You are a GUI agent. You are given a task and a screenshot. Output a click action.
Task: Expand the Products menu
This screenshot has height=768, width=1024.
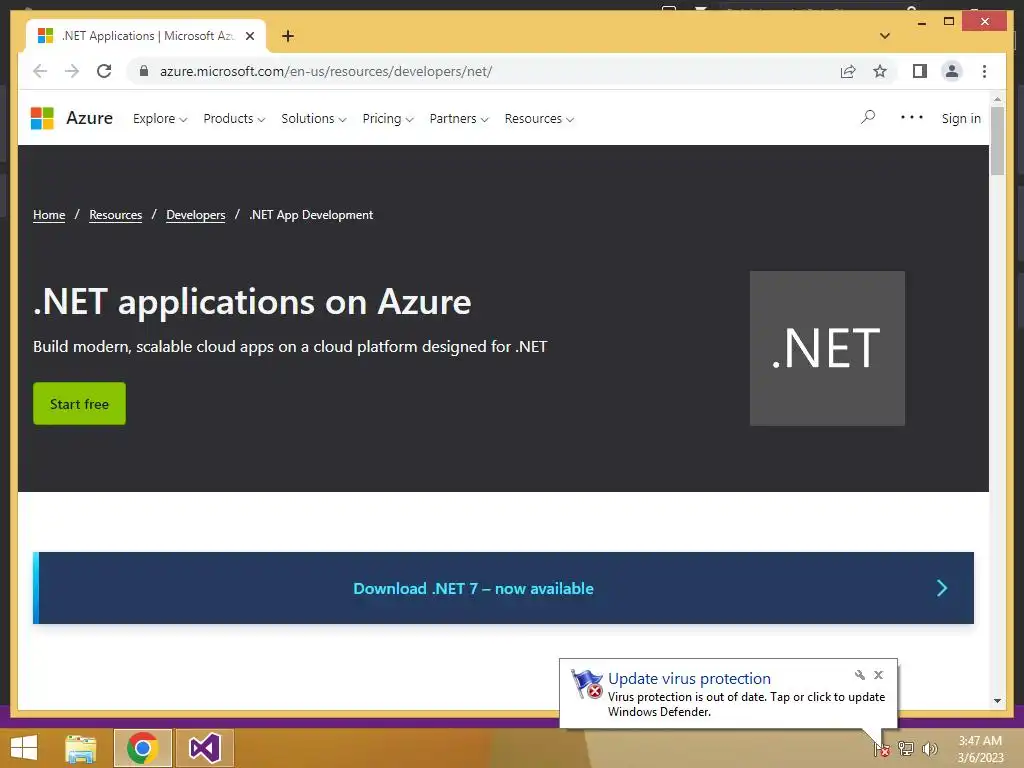click(234, 118)
